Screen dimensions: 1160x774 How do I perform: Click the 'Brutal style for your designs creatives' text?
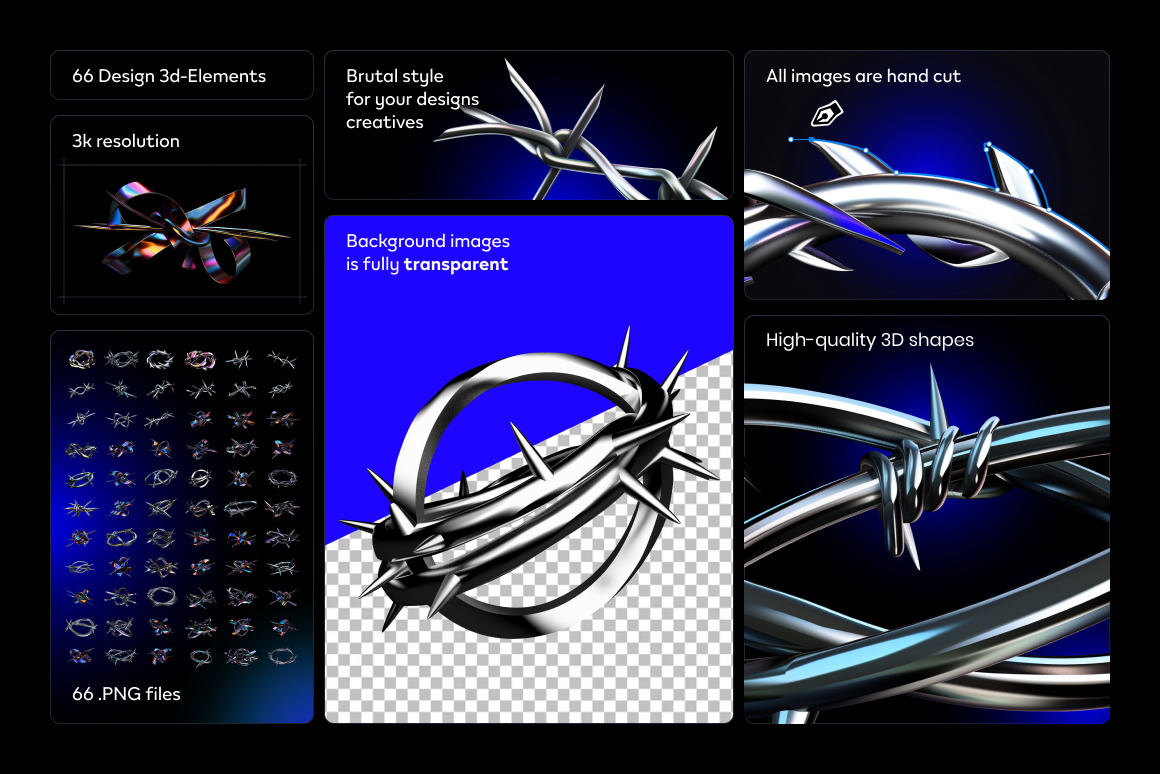412,99
